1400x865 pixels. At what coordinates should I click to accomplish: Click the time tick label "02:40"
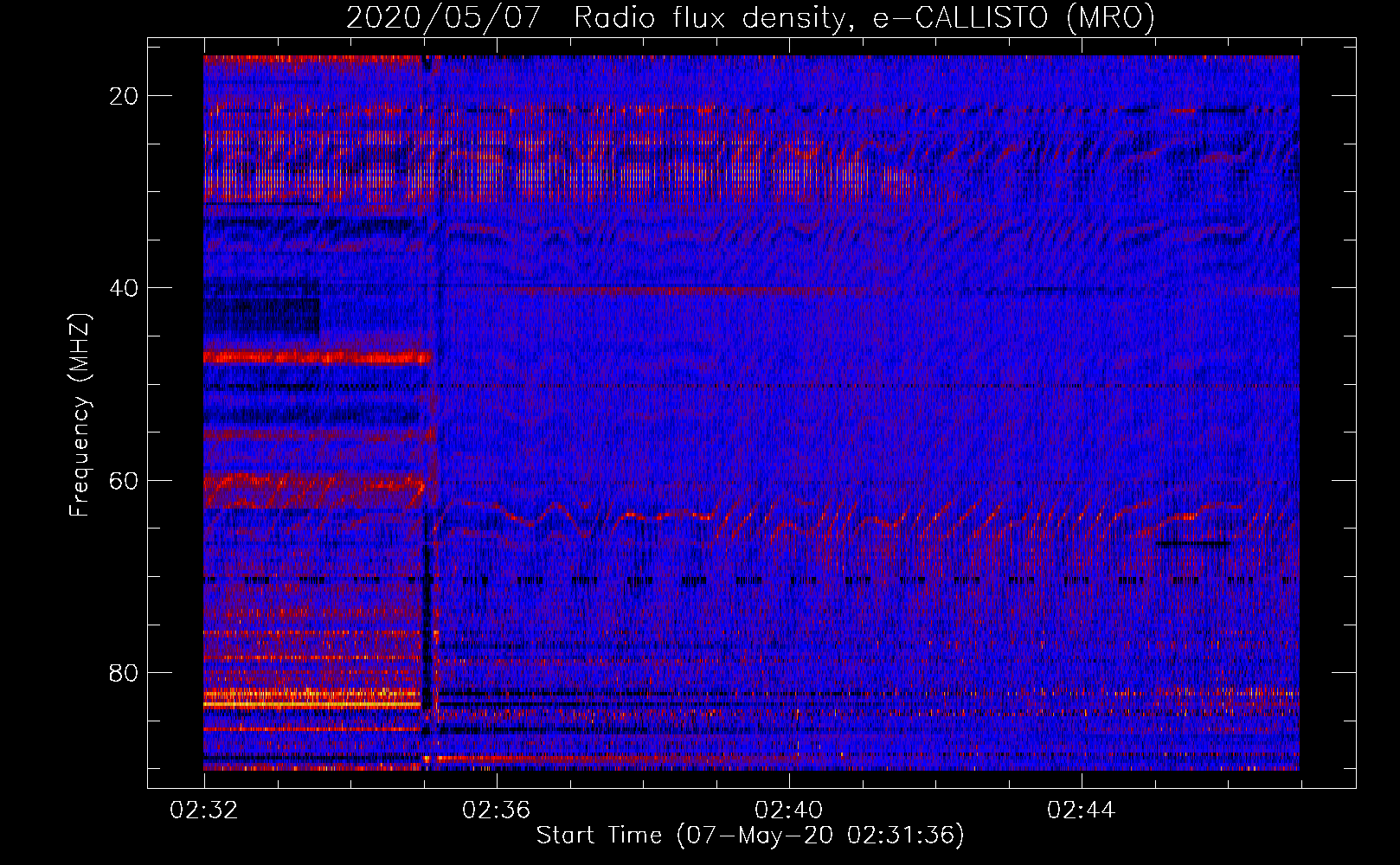click(789, 811)
